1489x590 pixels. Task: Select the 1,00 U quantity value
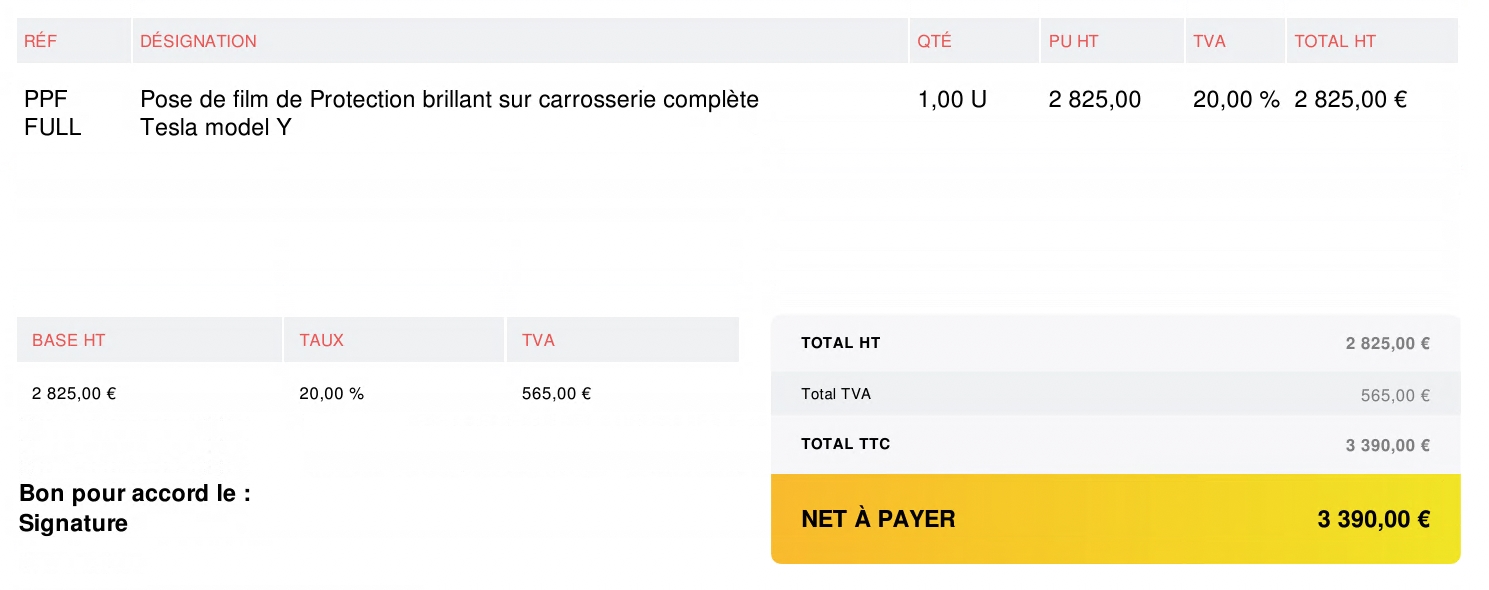click(952, 100)
